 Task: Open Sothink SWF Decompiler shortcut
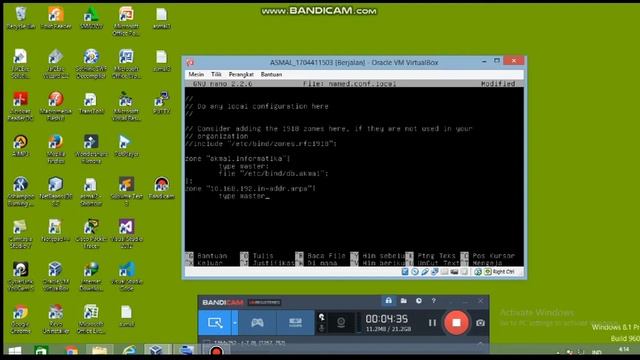(91, 64)
